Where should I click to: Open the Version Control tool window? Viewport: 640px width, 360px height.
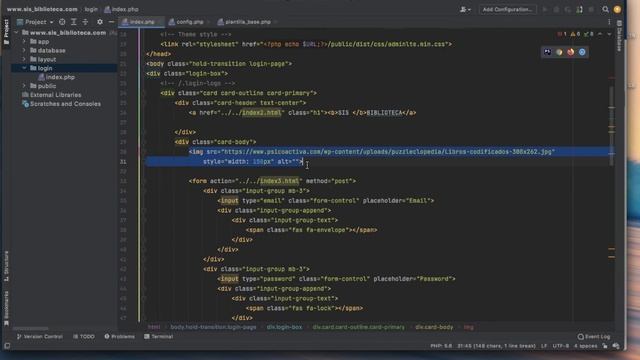[x=40, y=337]
